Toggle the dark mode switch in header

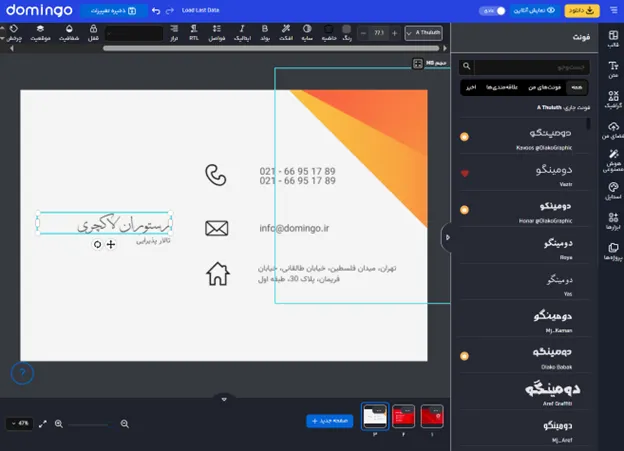pyautogui.click(x=493, y=11)
